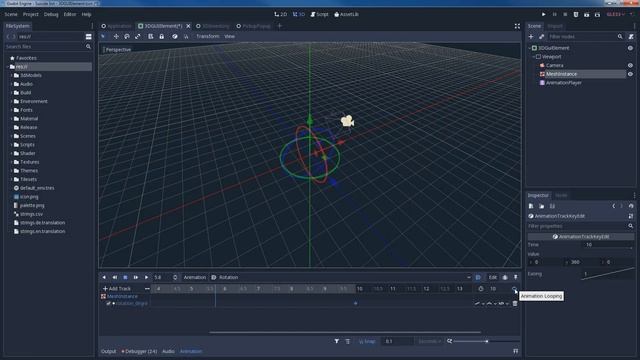Screen dimensions: 640x360
Task: Open the Perspective view menu button
Action: coord(118,49)
